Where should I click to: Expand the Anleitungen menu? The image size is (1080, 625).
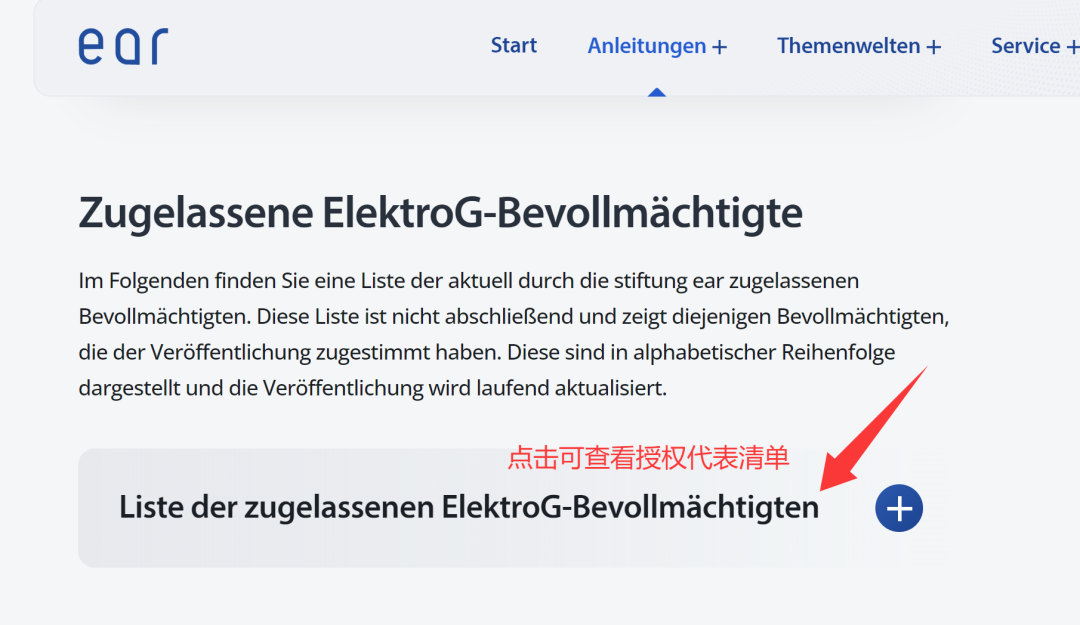tap(657, 46)
